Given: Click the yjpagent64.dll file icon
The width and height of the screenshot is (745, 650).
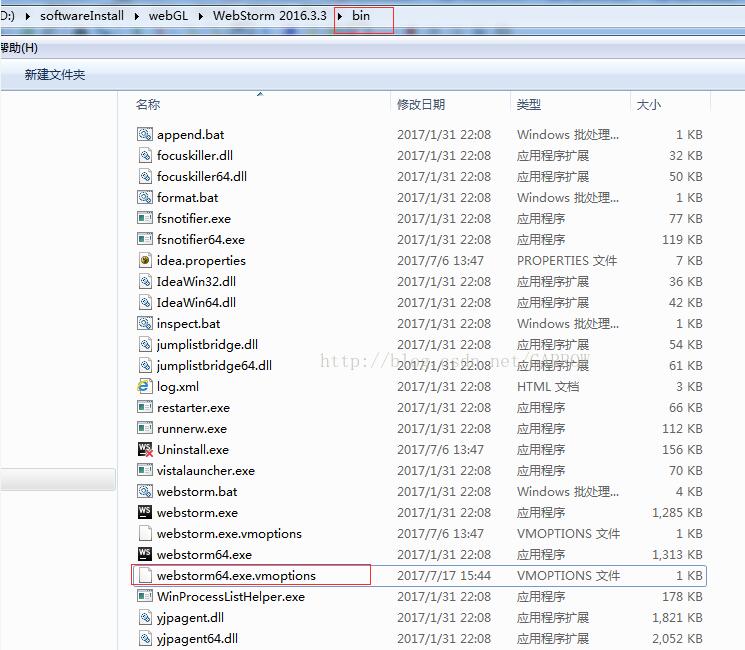Looking at the screenshot, I should (145, 639).
